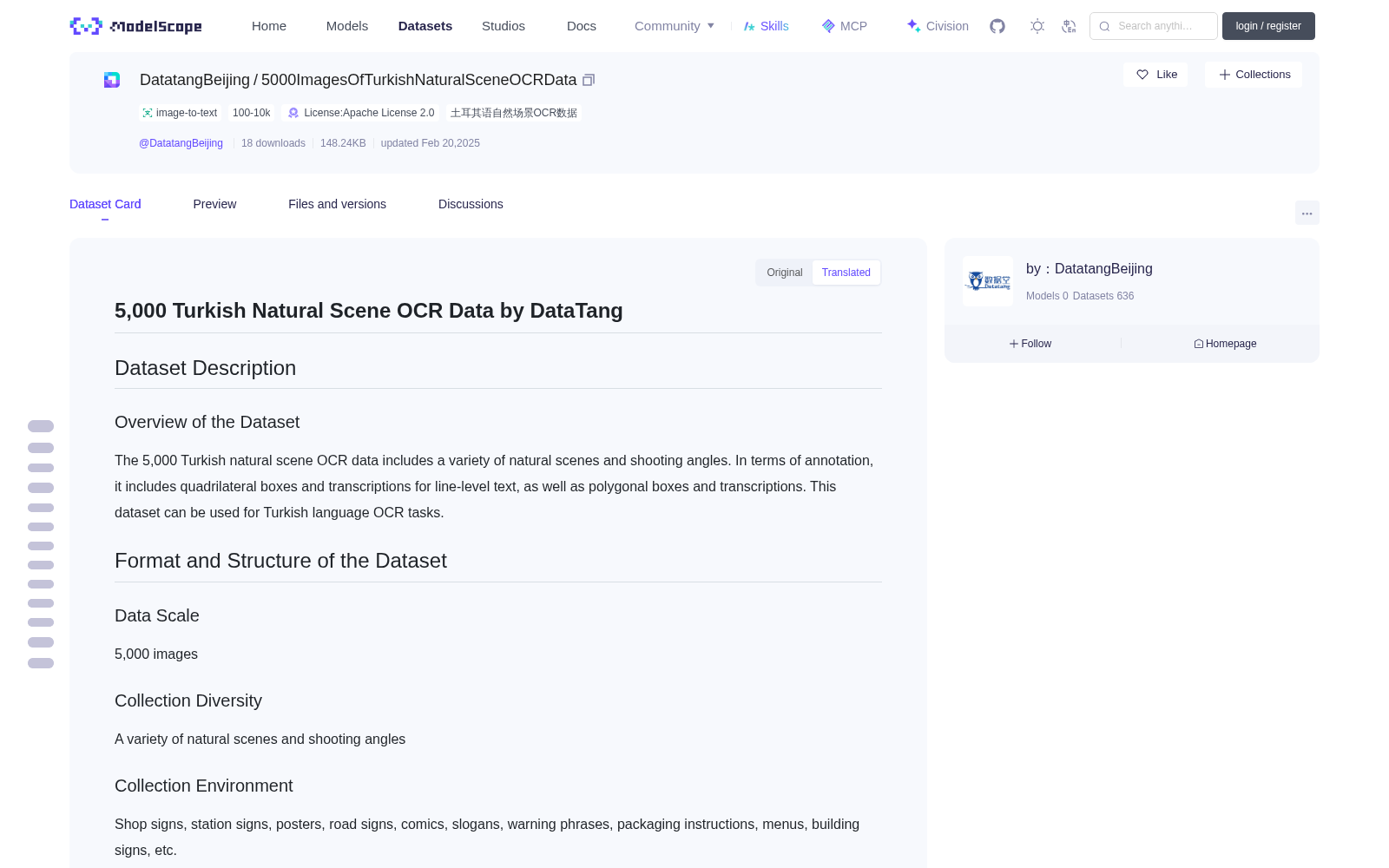Click the ModelScope logo
Image resolution: width=1389 pixels, height=868 pixels.
(x=136, y=26)
